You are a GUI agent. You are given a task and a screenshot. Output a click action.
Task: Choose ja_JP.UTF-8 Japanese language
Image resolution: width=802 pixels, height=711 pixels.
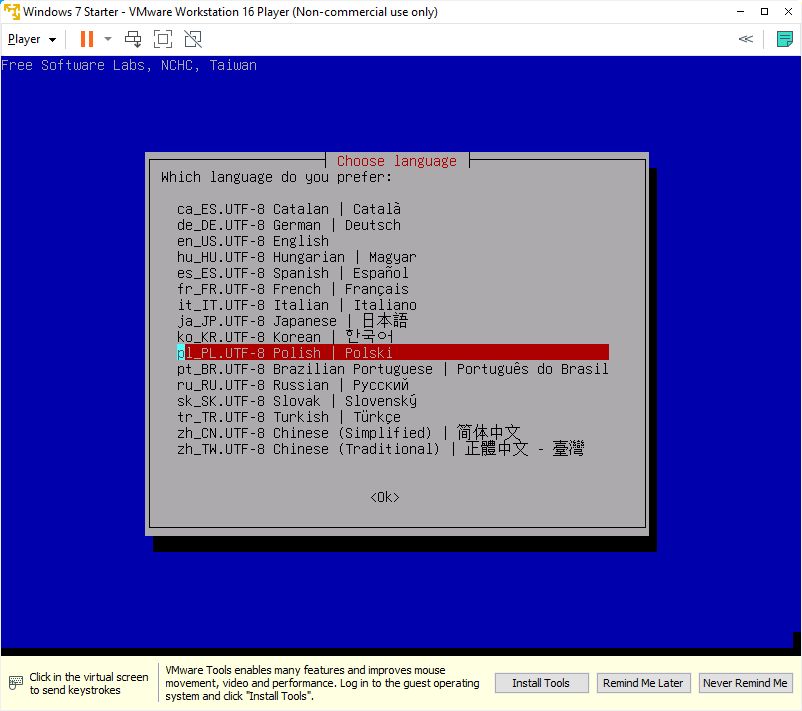click(x=292, y=321)
